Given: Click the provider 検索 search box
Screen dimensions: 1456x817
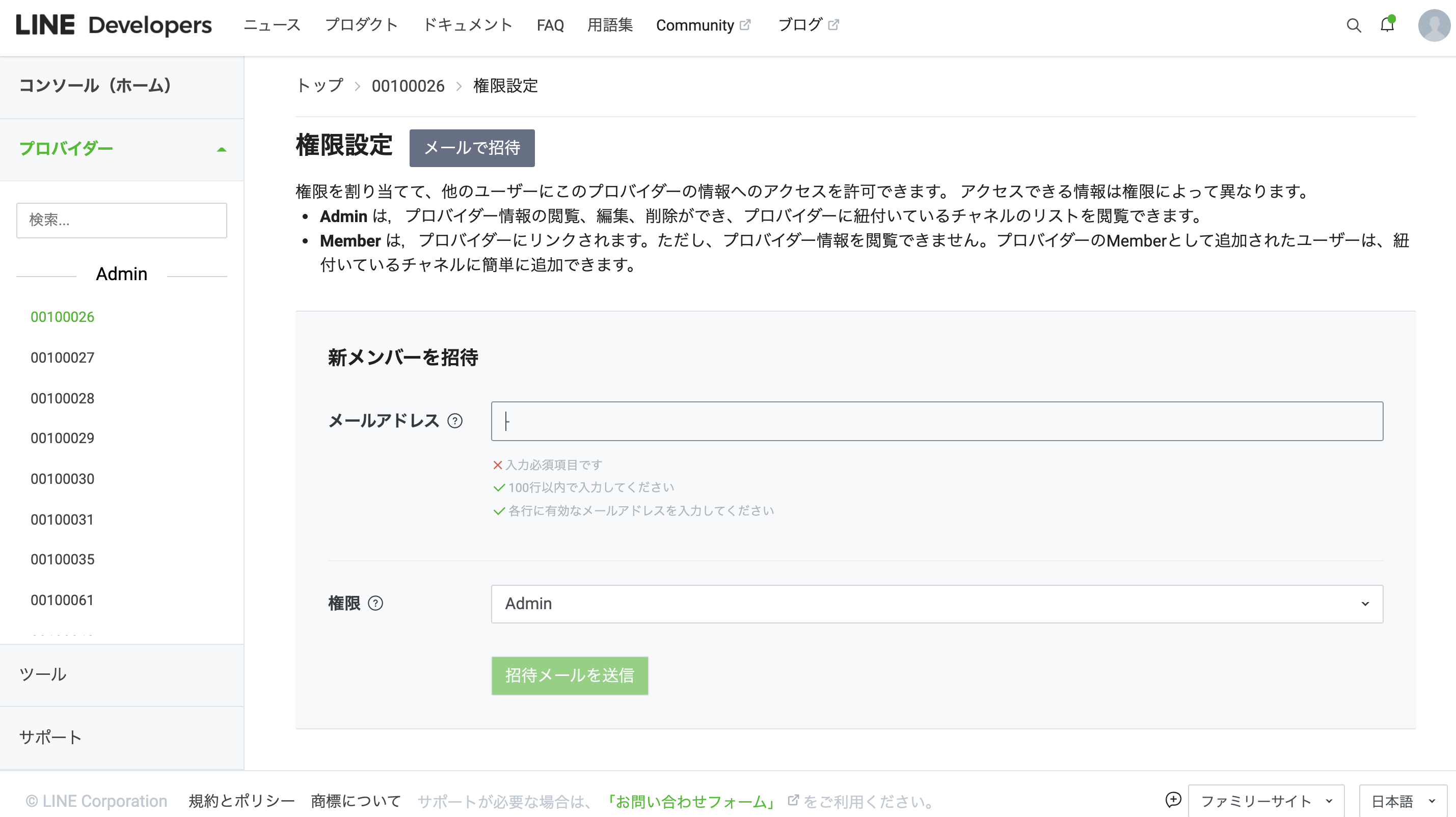Looking at the screenshot, I should [122, 220].
